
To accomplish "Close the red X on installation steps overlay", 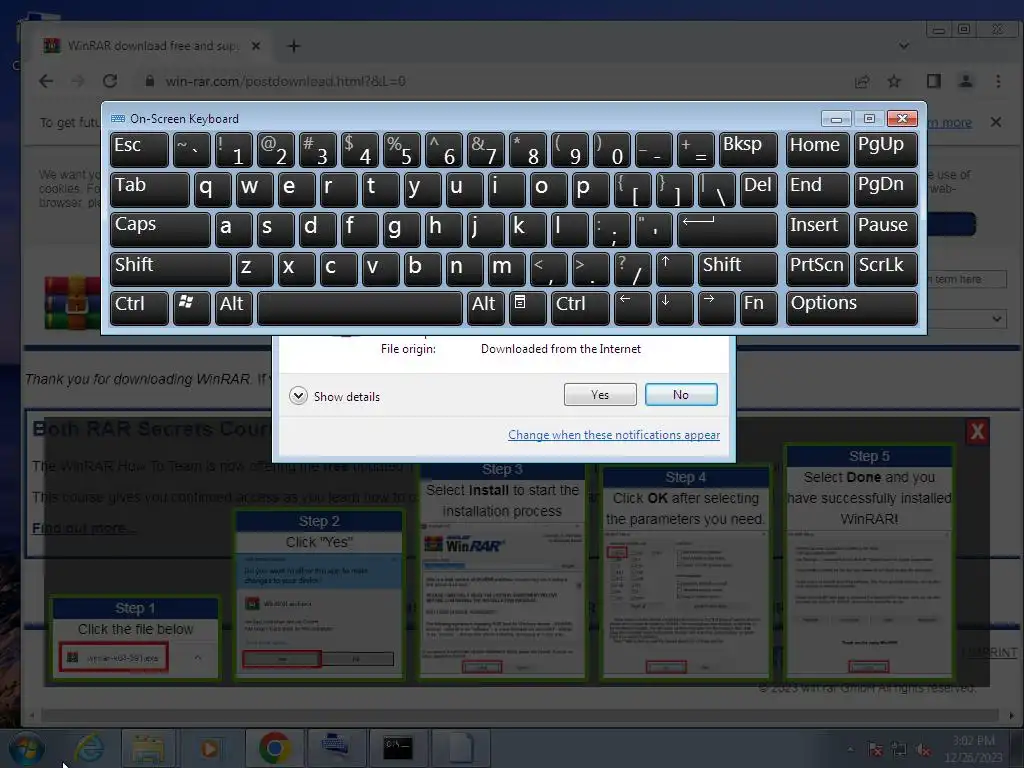I will (x=978, y=432).
